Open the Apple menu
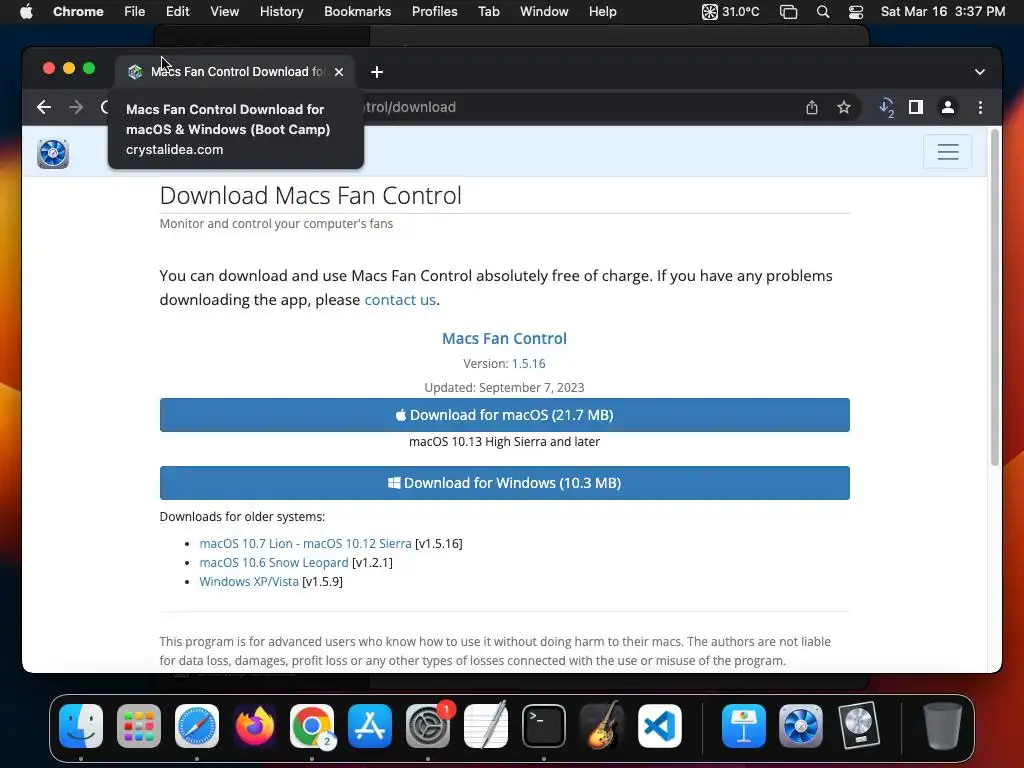The image size is (1024, 768). point(26,11)
